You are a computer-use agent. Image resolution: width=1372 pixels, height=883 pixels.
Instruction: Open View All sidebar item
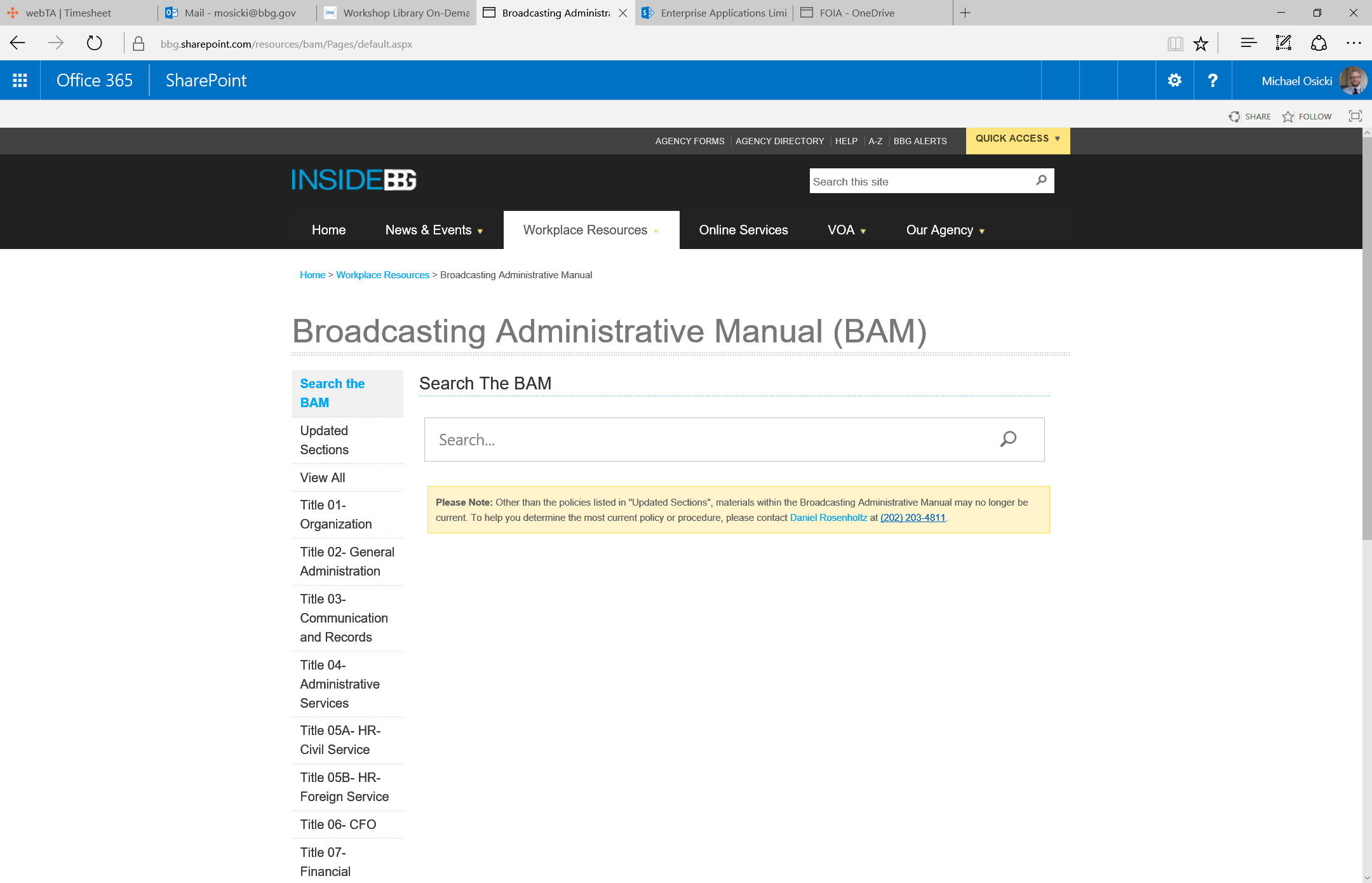pyautogui.click(x=347, y=478)
